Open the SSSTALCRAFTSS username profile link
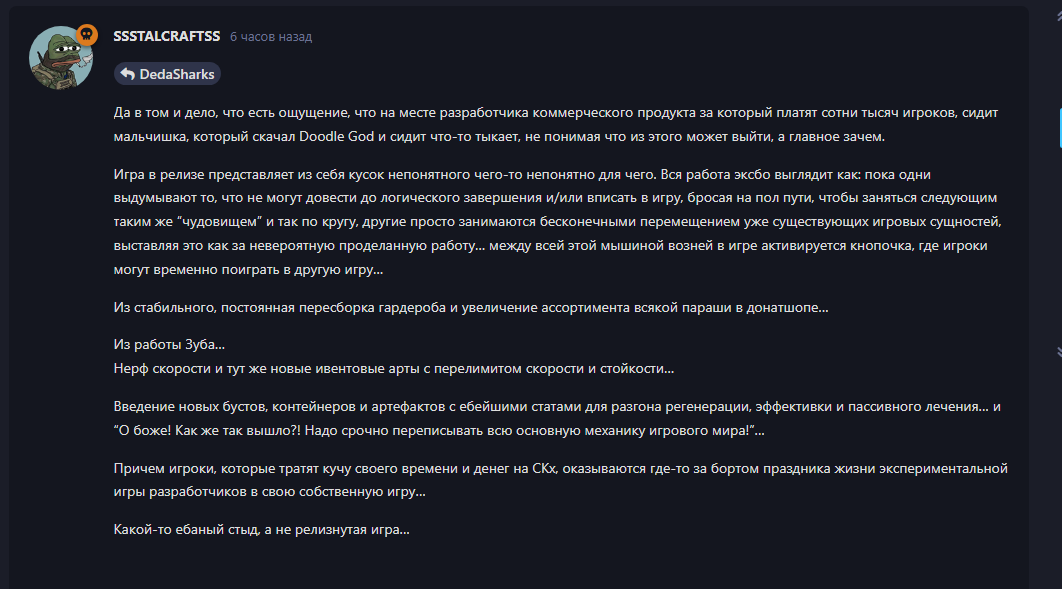 pos(167,36)
